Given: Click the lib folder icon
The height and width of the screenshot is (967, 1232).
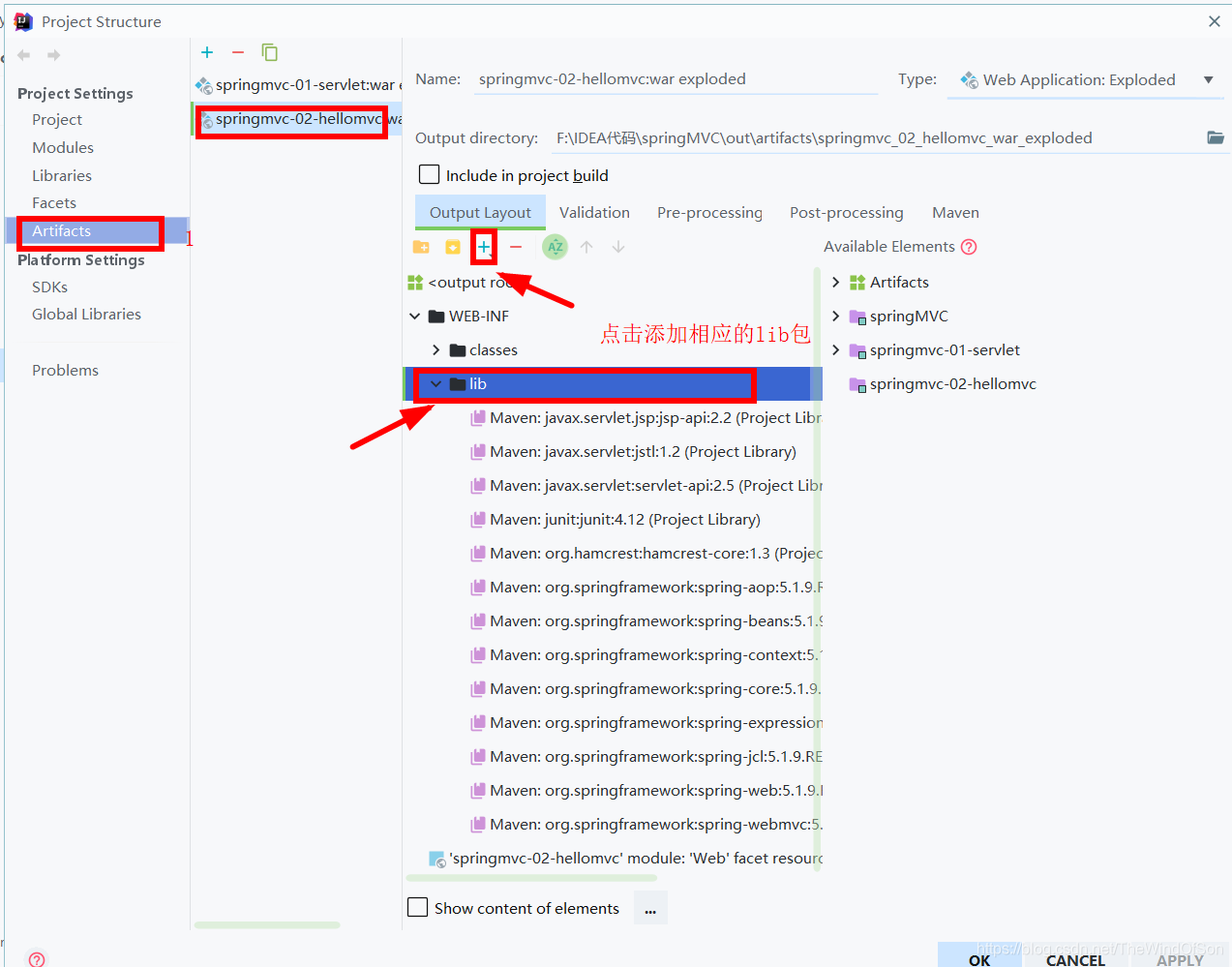Looking at the screenshot, I should click(x=458, y=384).
